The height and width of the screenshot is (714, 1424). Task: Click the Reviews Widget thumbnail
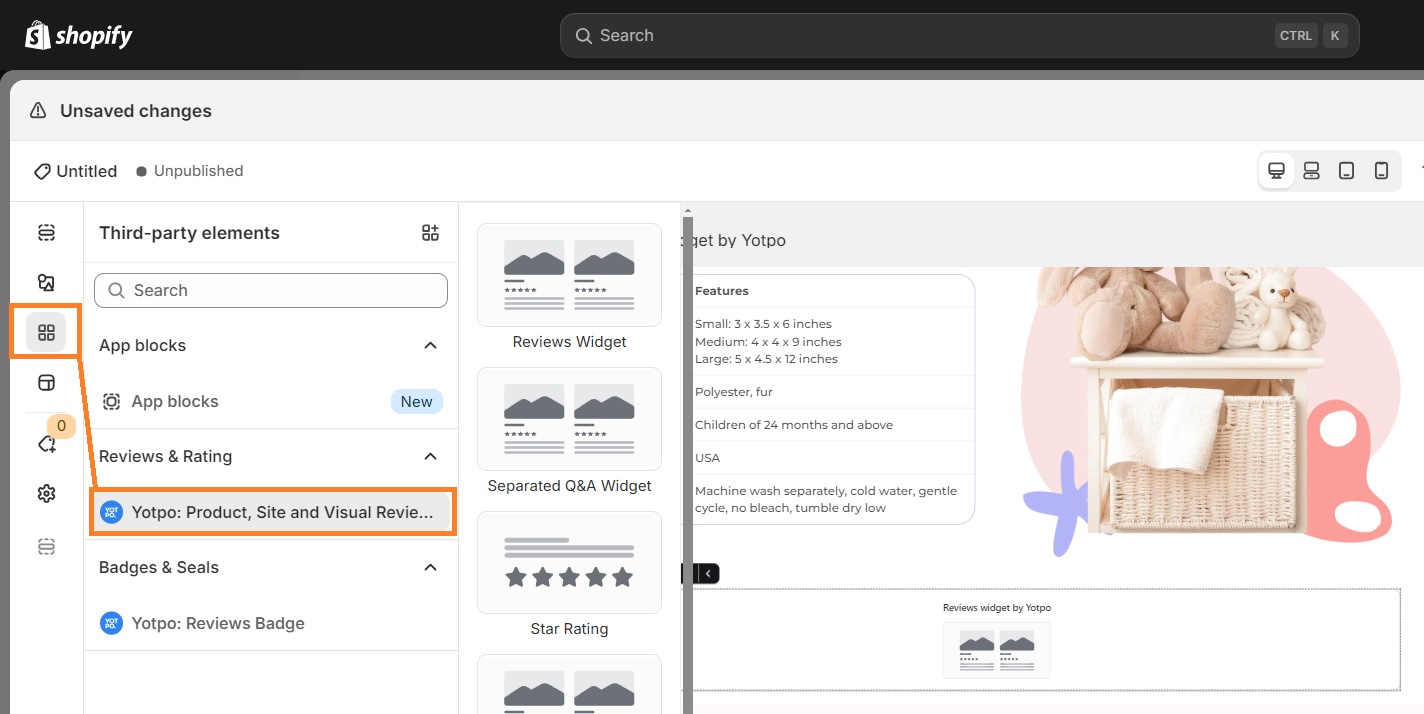[x=569, y=275]
